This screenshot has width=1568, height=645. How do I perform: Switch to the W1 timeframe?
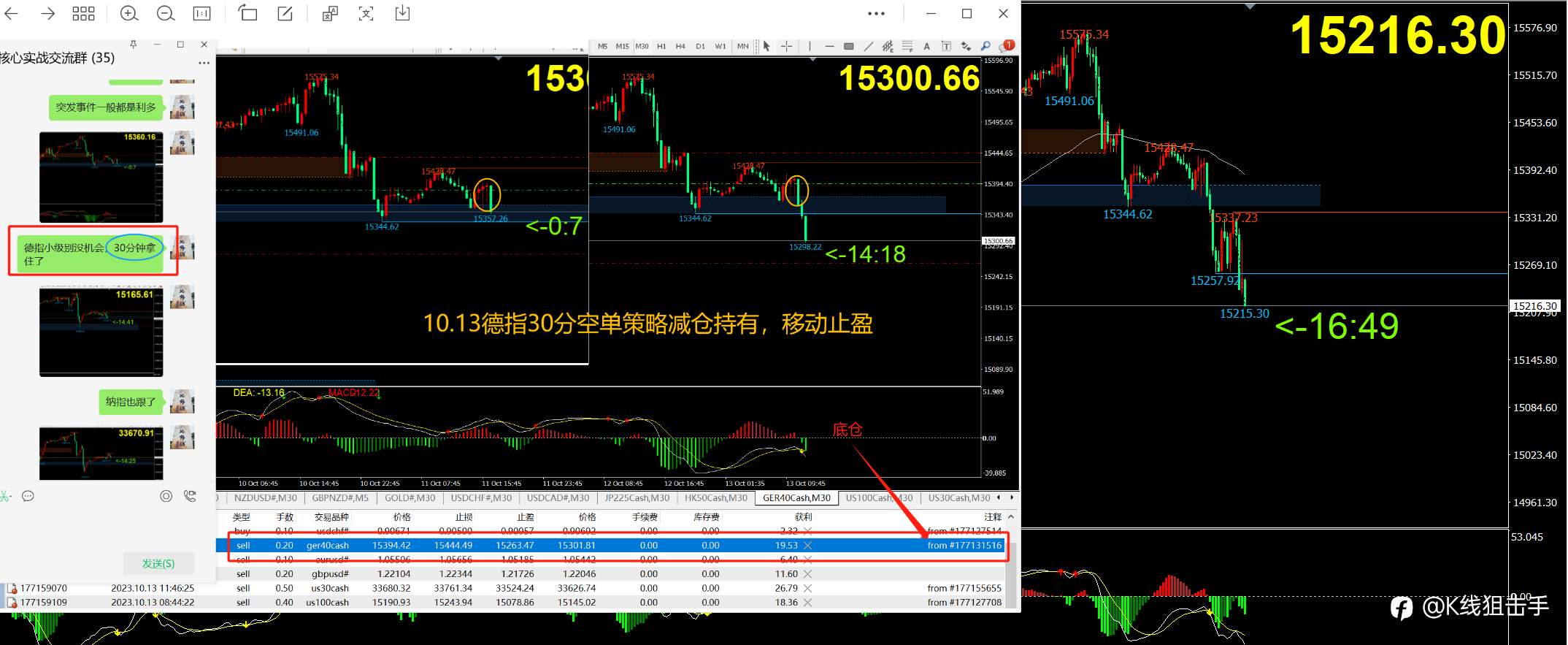click(x=720, y=46)
